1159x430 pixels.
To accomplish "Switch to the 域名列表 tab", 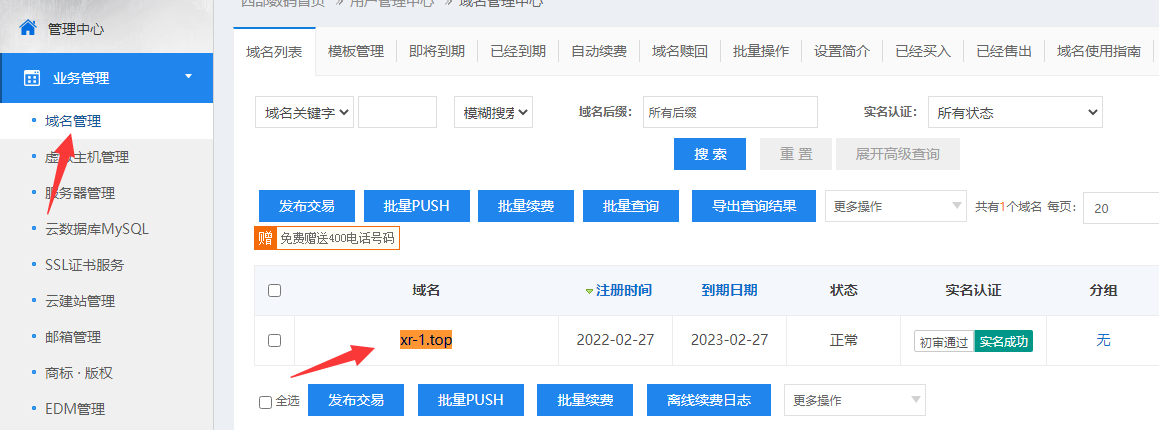I will [x=274, y=52].
